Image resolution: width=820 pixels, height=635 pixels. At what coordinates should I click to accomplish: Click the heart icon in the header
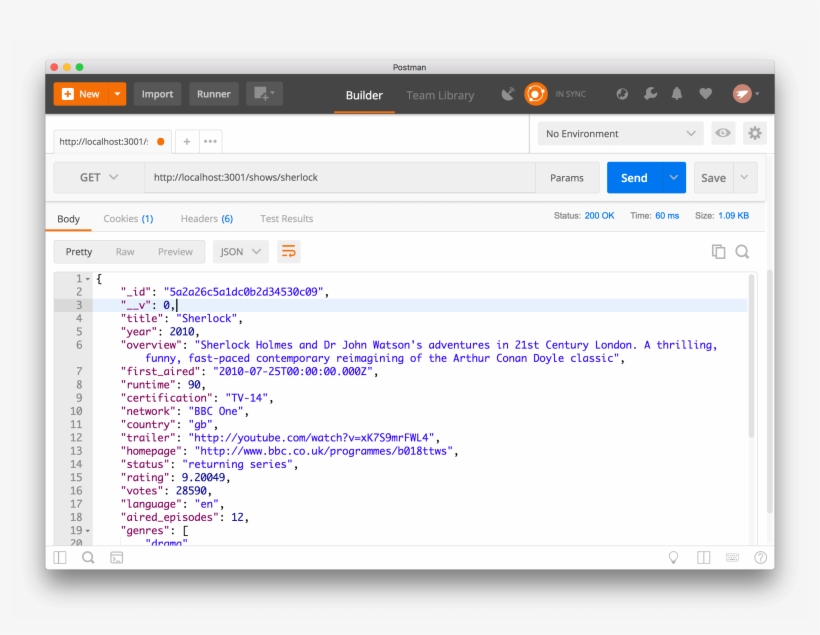705,94
